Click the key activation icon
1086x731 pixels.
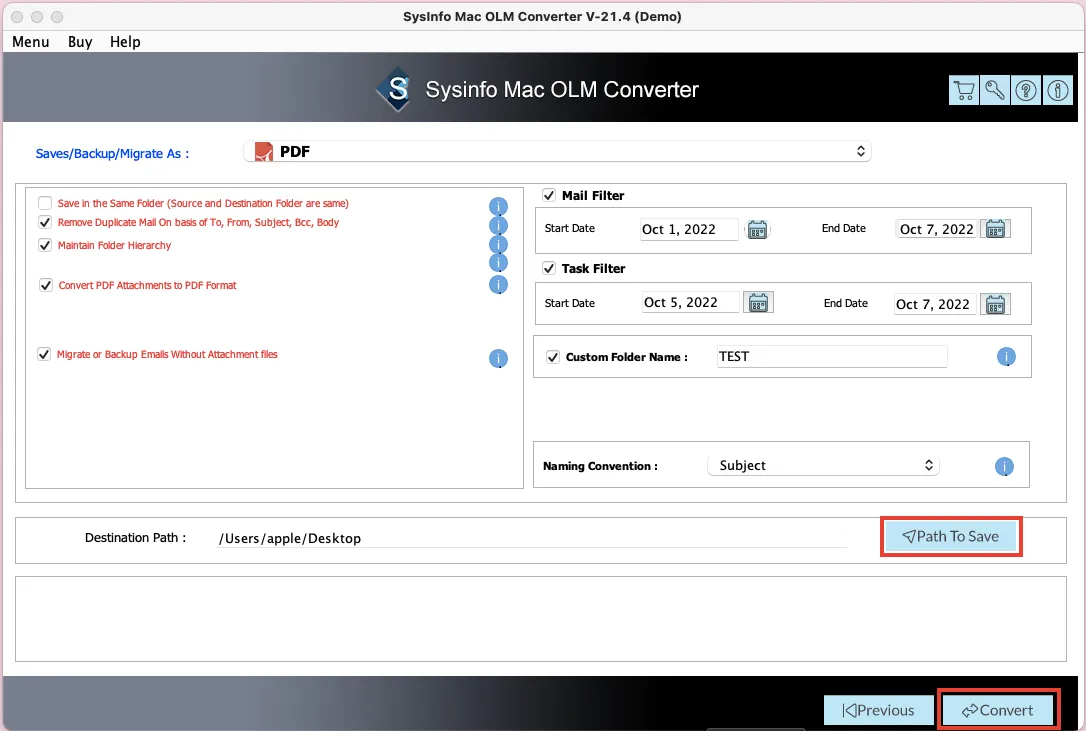pos(995,90)
